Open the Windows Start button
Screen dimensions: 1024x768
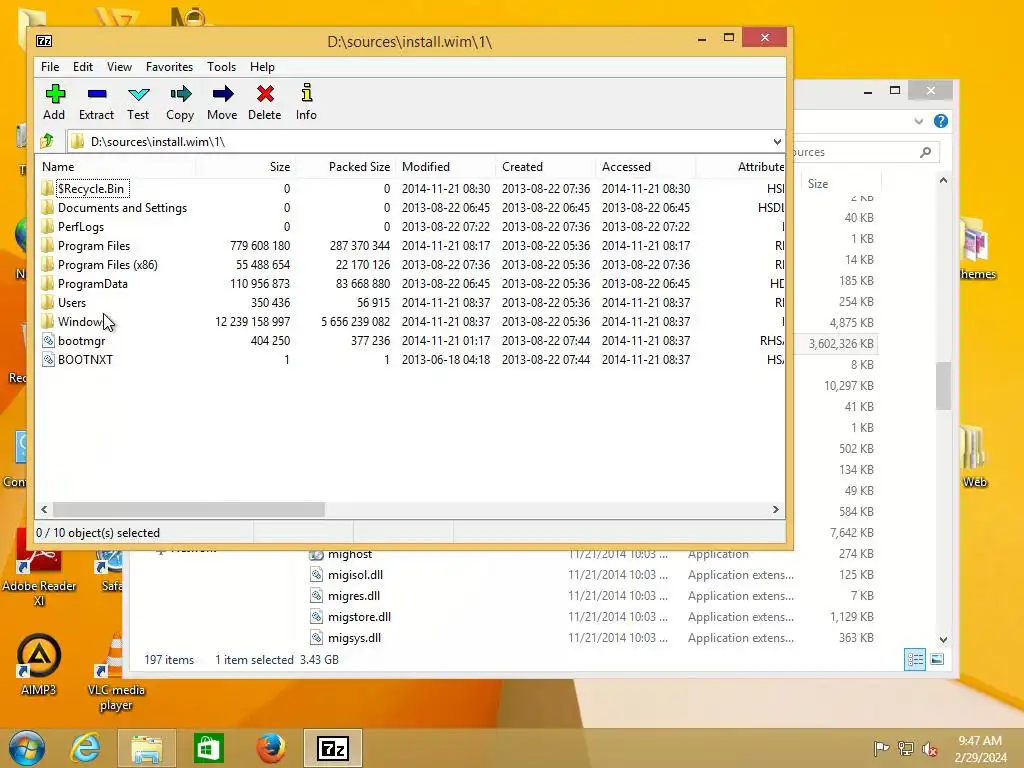click(x=27, y=748)
